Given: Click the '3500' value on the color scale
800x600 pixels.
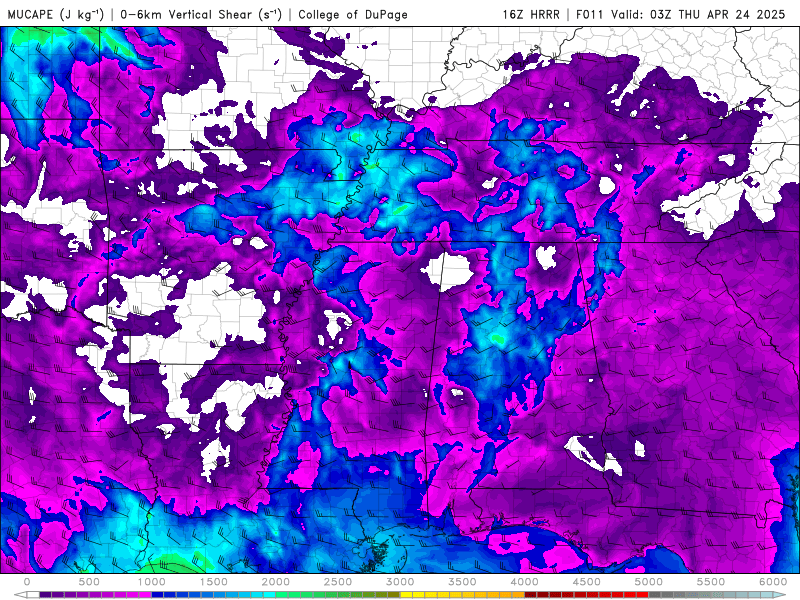Looking at the screenshot, I should [462, 582].
